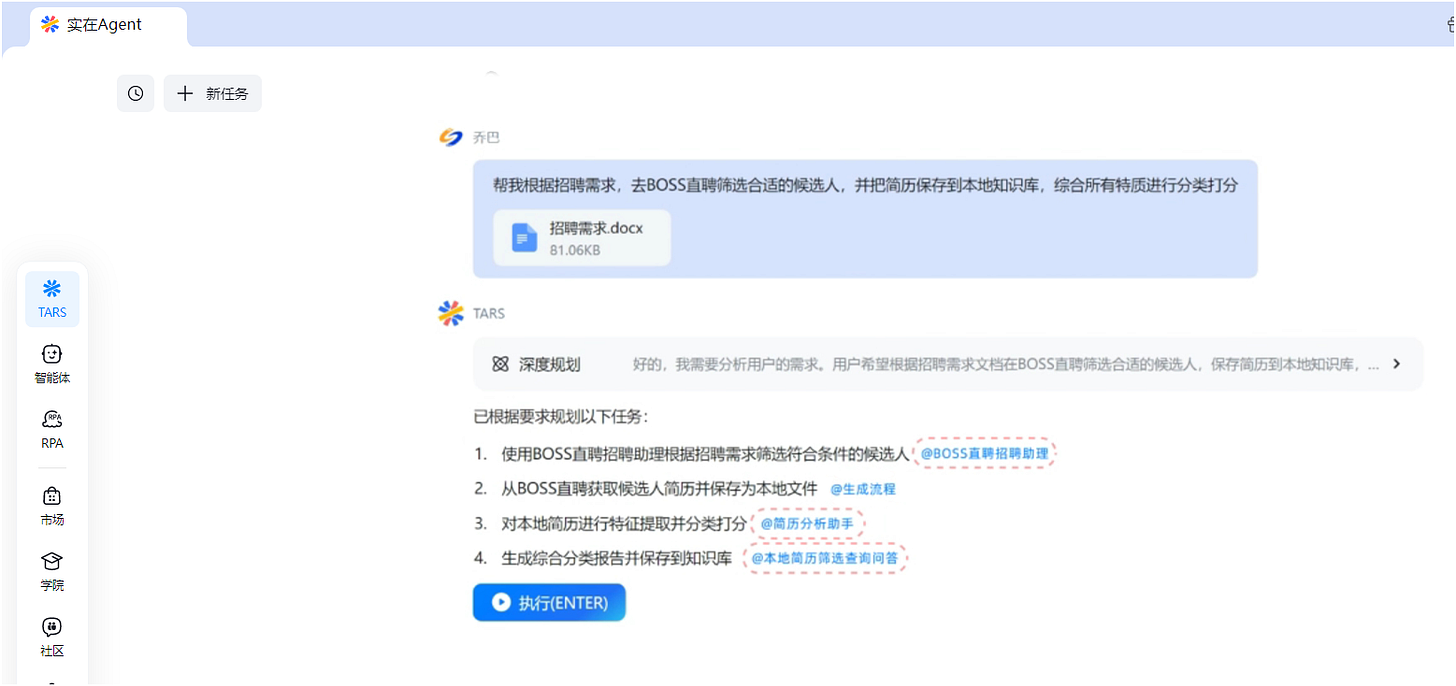1456x686 pixels.
Task: Select task step 4 text 生成综合分类报告
Action: (617, 558)
